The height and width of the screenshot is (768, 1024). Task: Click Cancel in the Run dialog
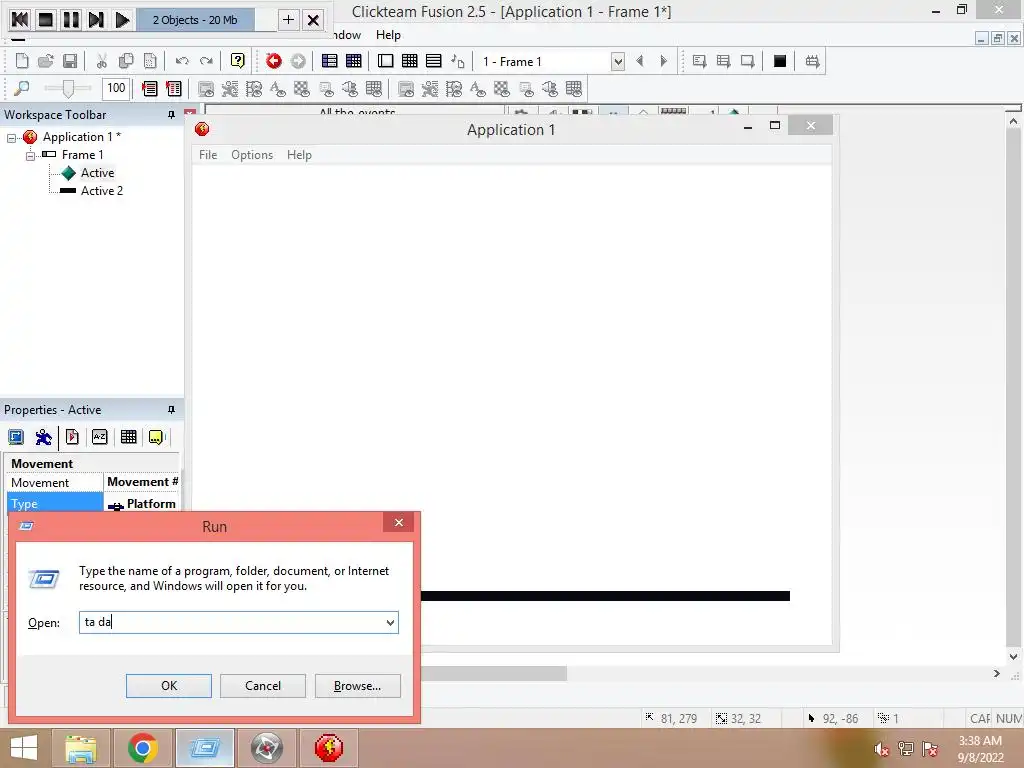tap(263, 686)
